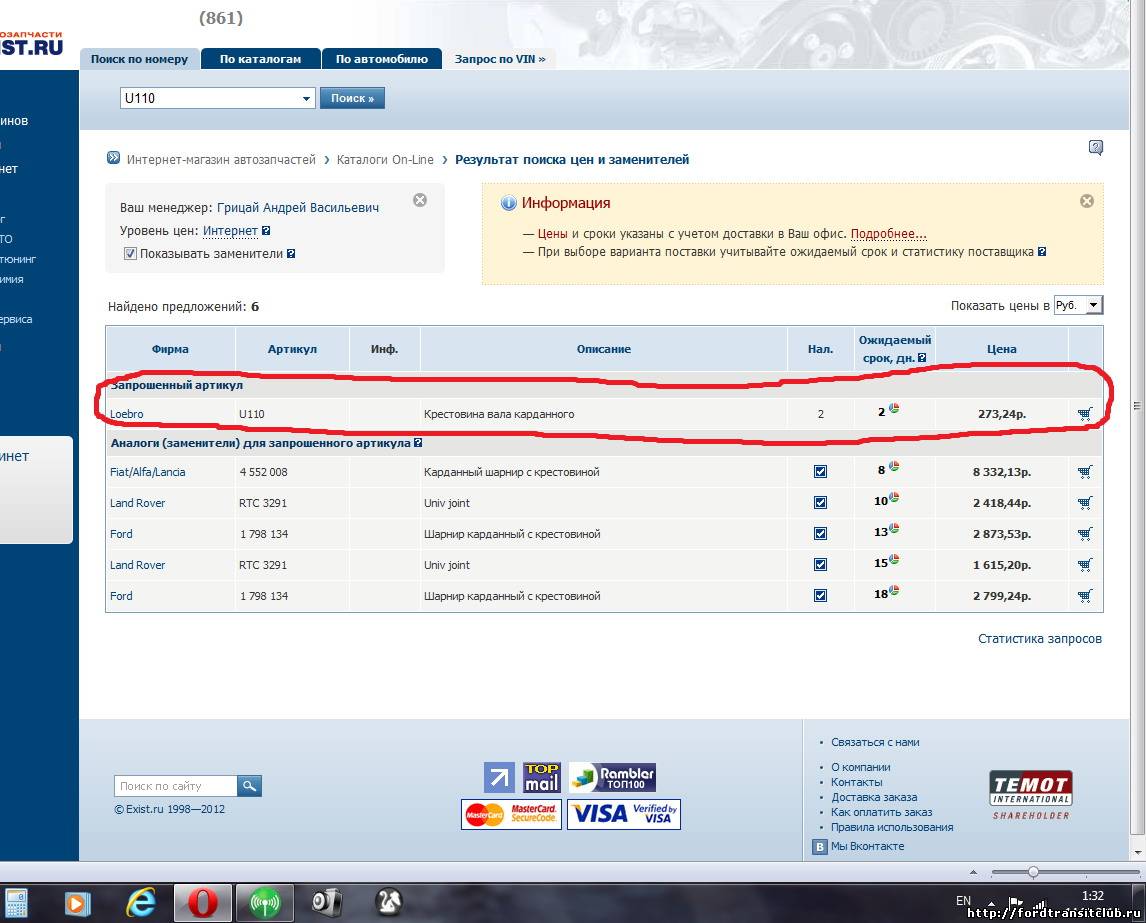
Task: Click the Интернет price level link
Action: click(230, 231)
